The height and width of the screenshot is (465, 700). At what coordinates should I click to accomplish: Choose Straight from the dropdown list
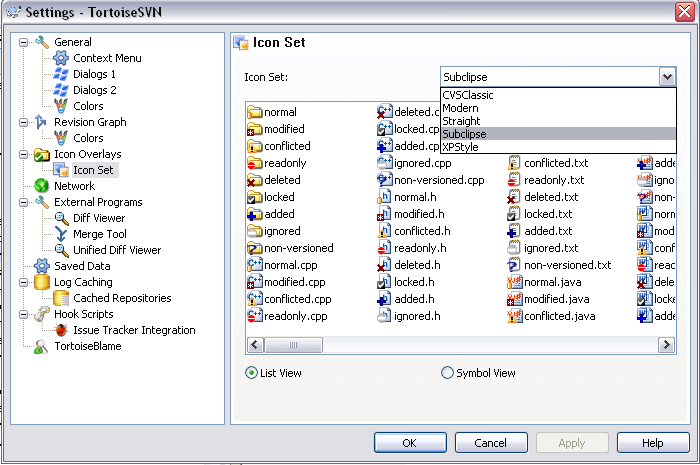point(558,121)
